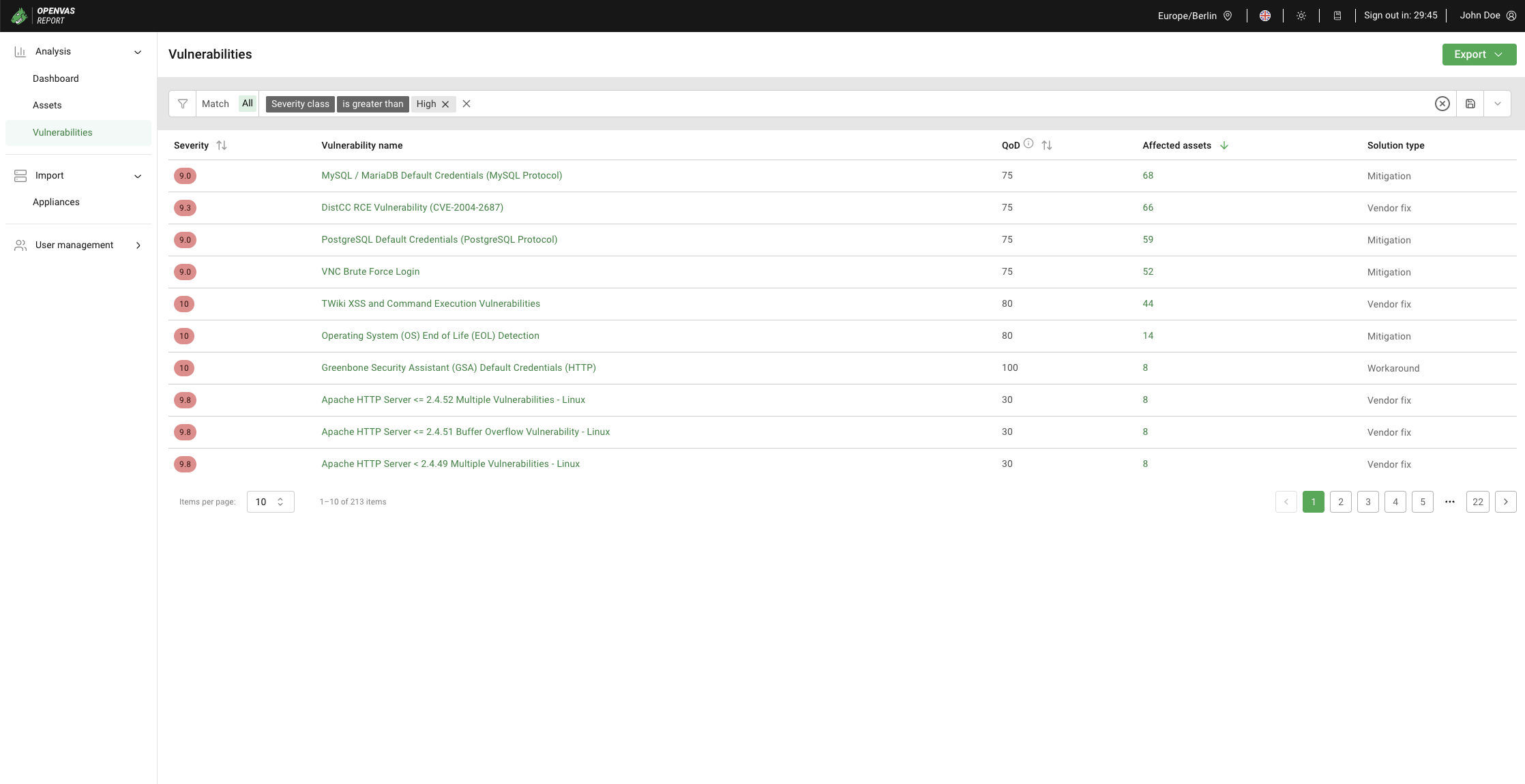Go to page 3

pyautogui.click(x=1368, y=502)
